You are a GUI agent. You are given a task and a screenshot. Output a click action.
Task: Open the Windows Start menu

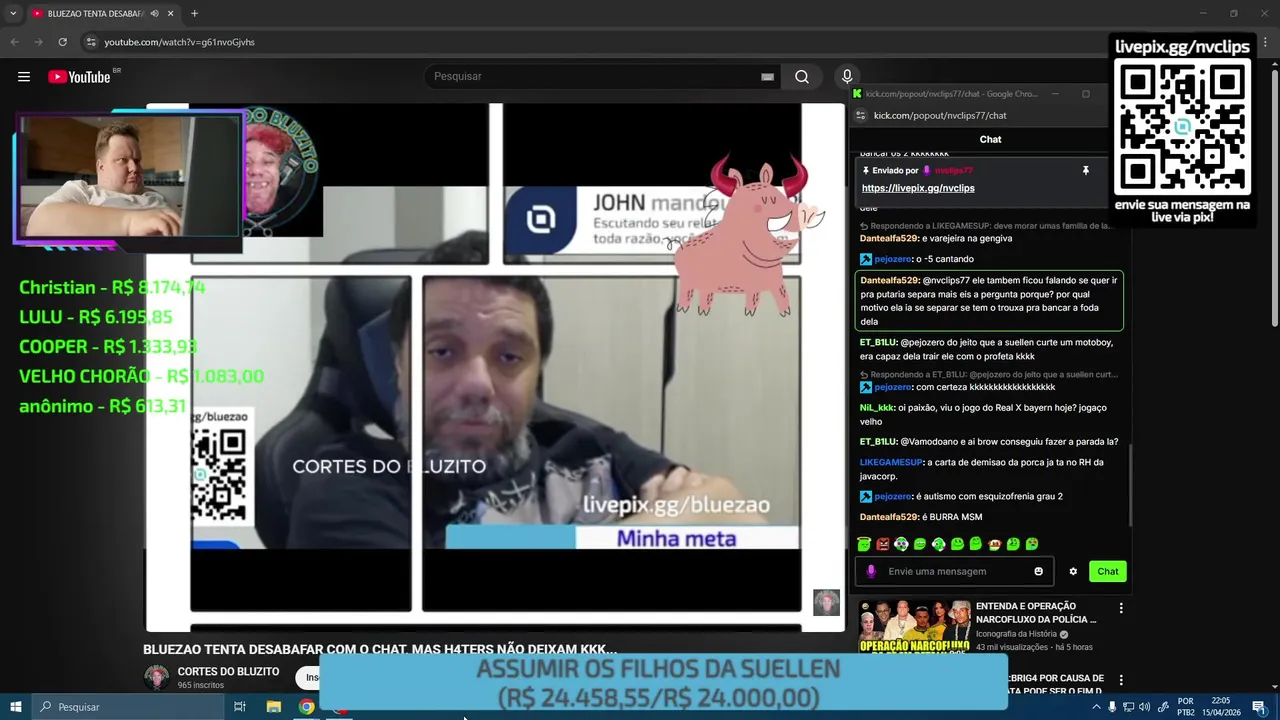15,707
